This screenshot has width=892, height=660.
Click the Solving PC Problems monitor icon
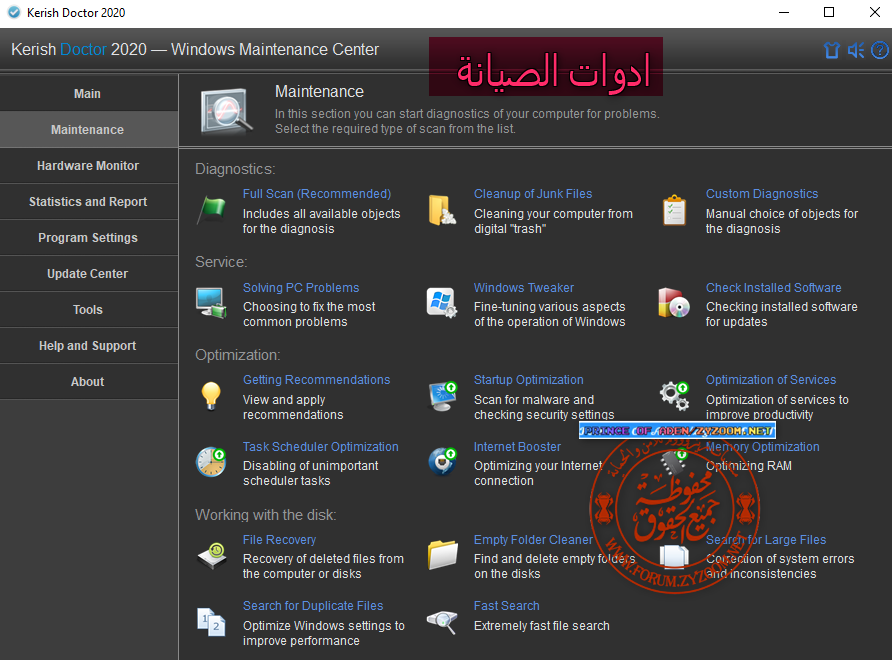(x=211, y=303)
